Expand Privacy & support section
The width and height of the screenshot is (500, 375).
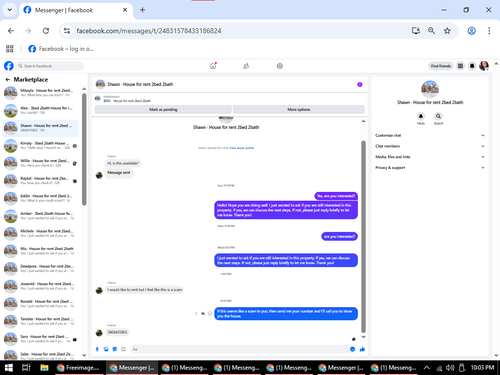(430, 168)
